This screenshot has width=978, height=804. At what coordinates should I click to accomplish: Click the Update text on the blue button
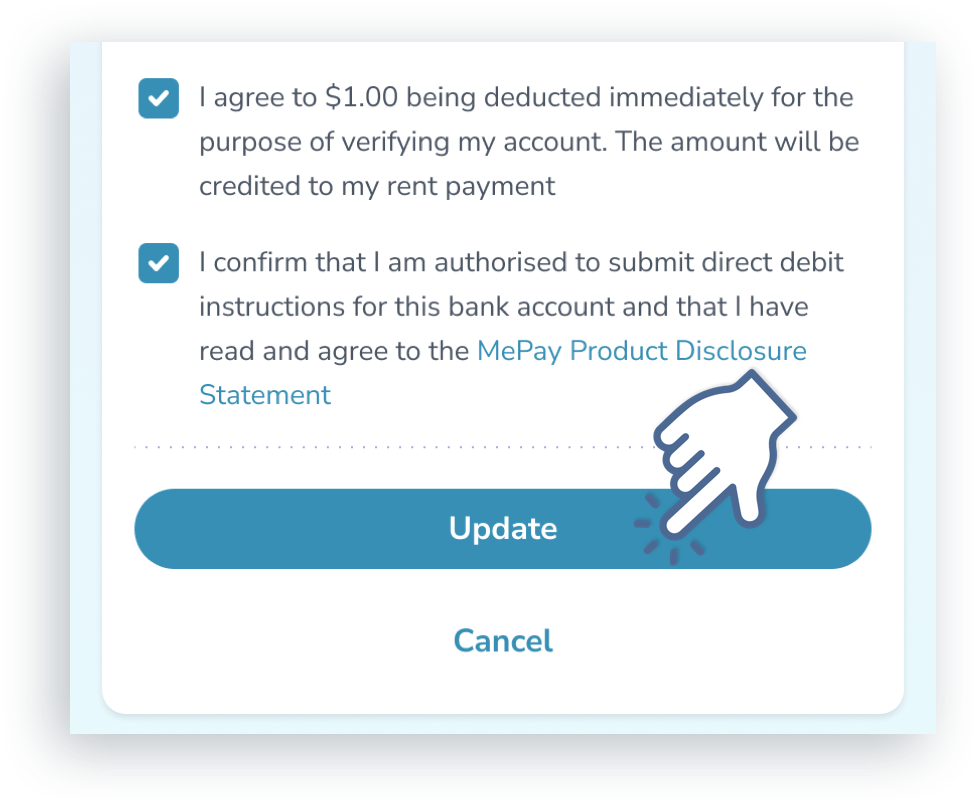point(503,529)
